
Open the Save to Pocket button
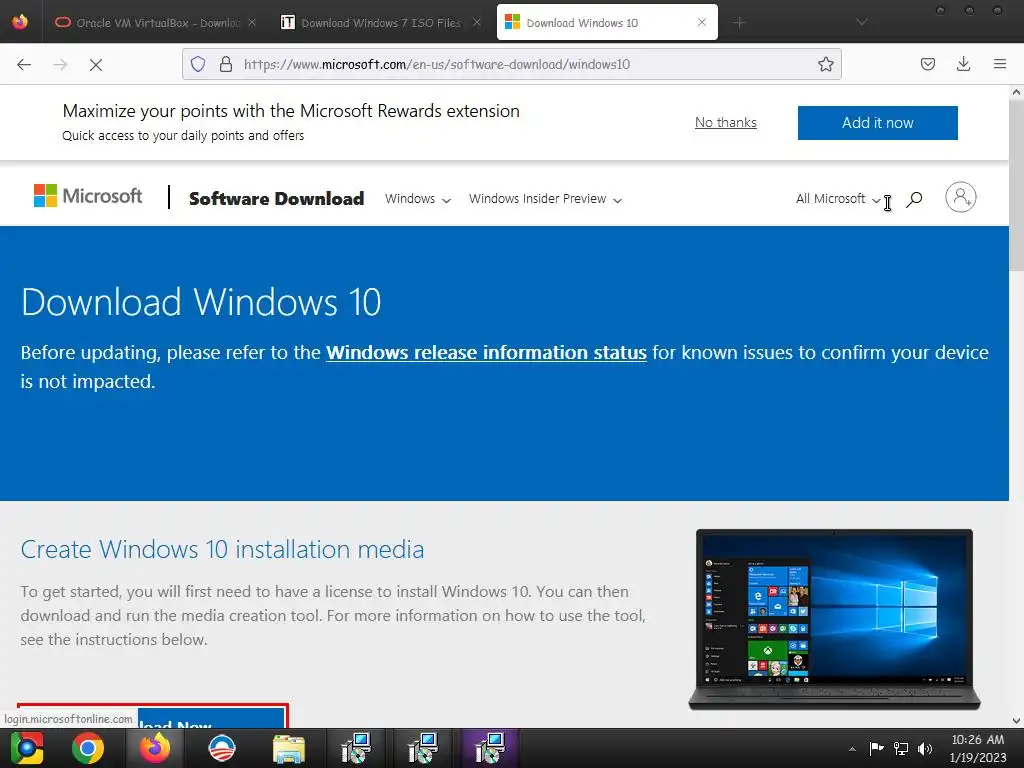pos(927,64)
